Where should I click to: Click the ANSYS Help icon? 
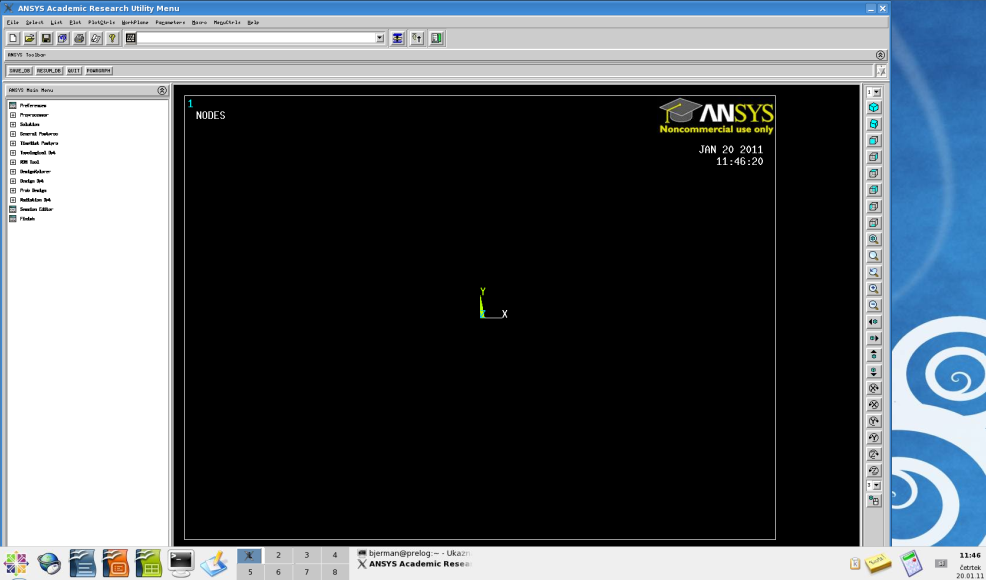pos(110,37)
